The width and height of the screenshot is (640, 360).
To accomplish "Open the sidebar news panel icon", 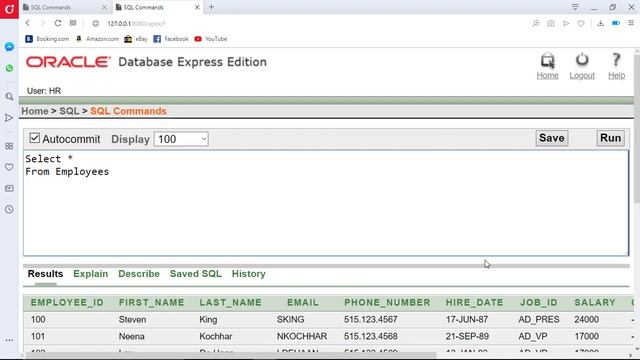I will point(9,188).
